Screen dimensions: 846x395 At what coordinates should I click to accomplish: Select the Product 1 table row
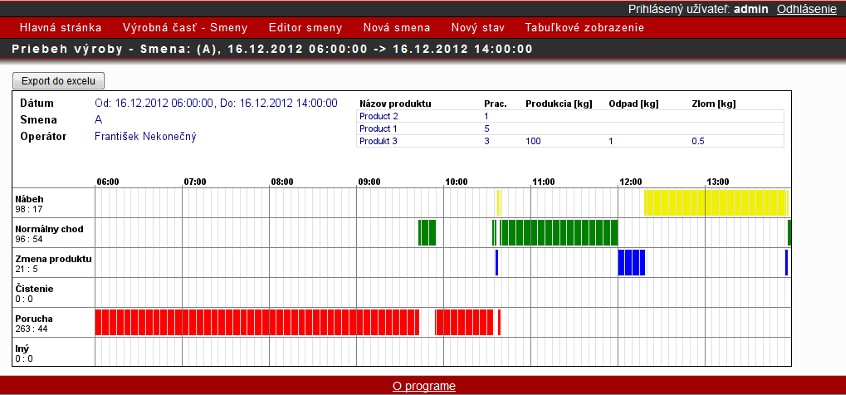(570, 128)
